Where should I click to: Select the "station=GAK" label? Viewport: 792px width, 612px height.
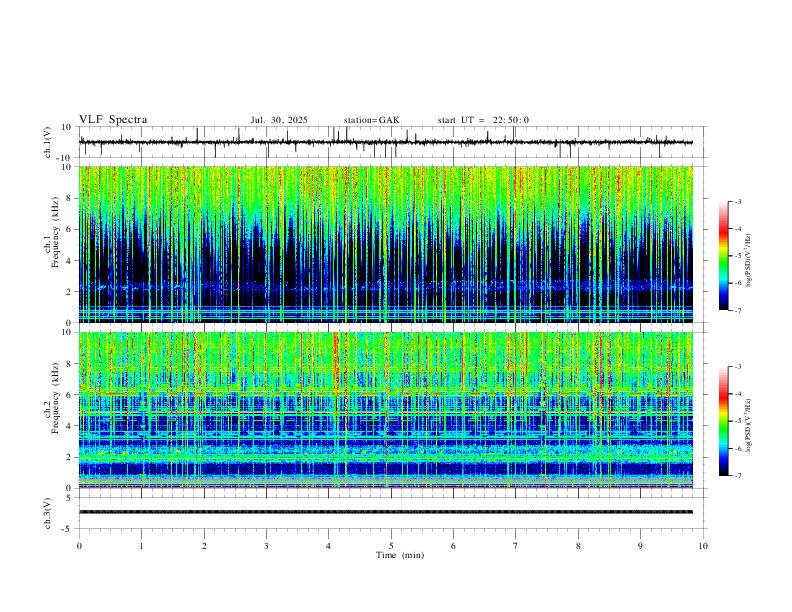coord(371,120)
